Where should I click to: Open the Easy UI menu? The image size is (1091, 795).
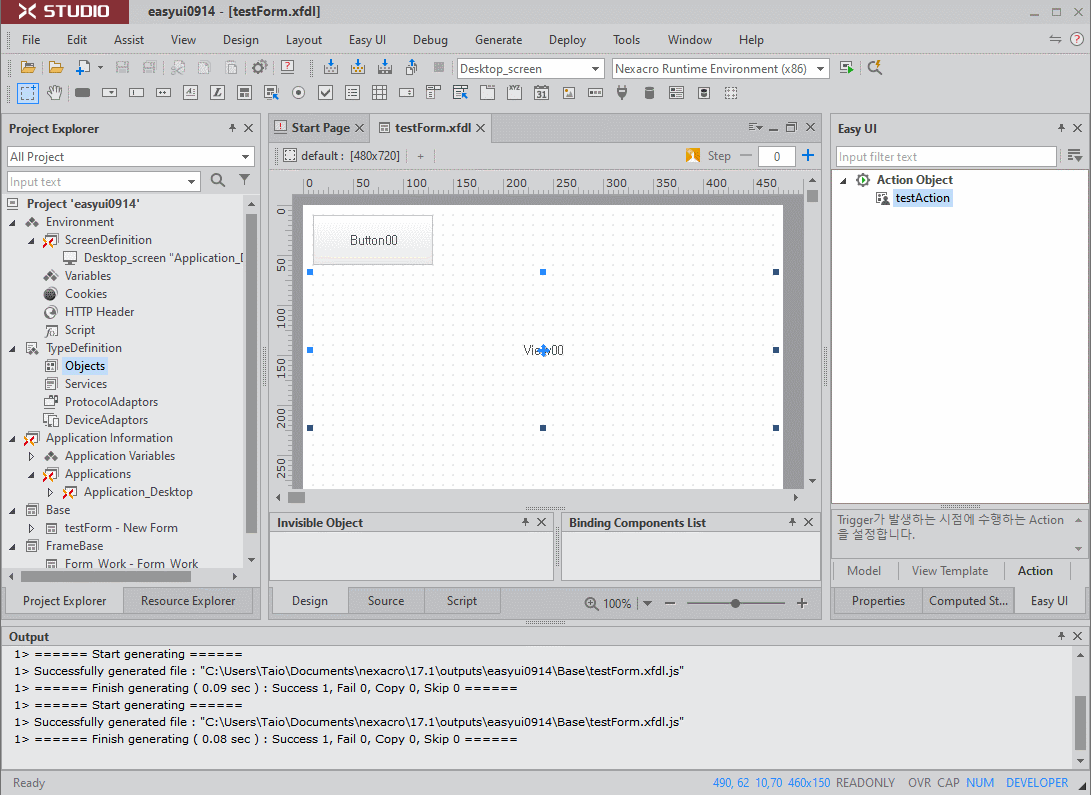(x=367, y=40)
